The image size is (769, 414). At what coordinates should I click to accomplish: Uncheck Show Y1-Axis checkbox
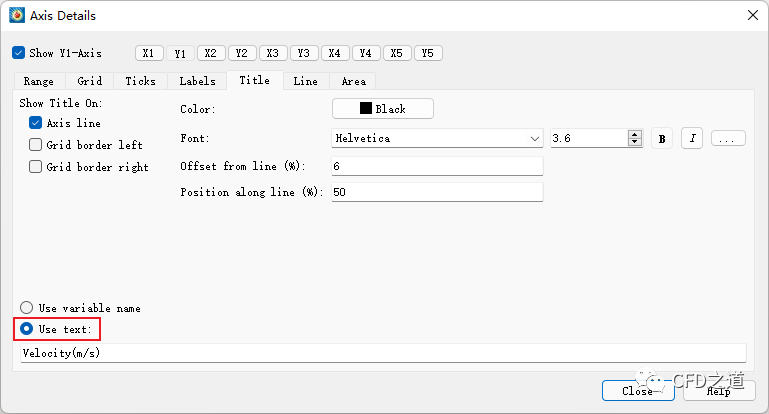pos(19,53)
